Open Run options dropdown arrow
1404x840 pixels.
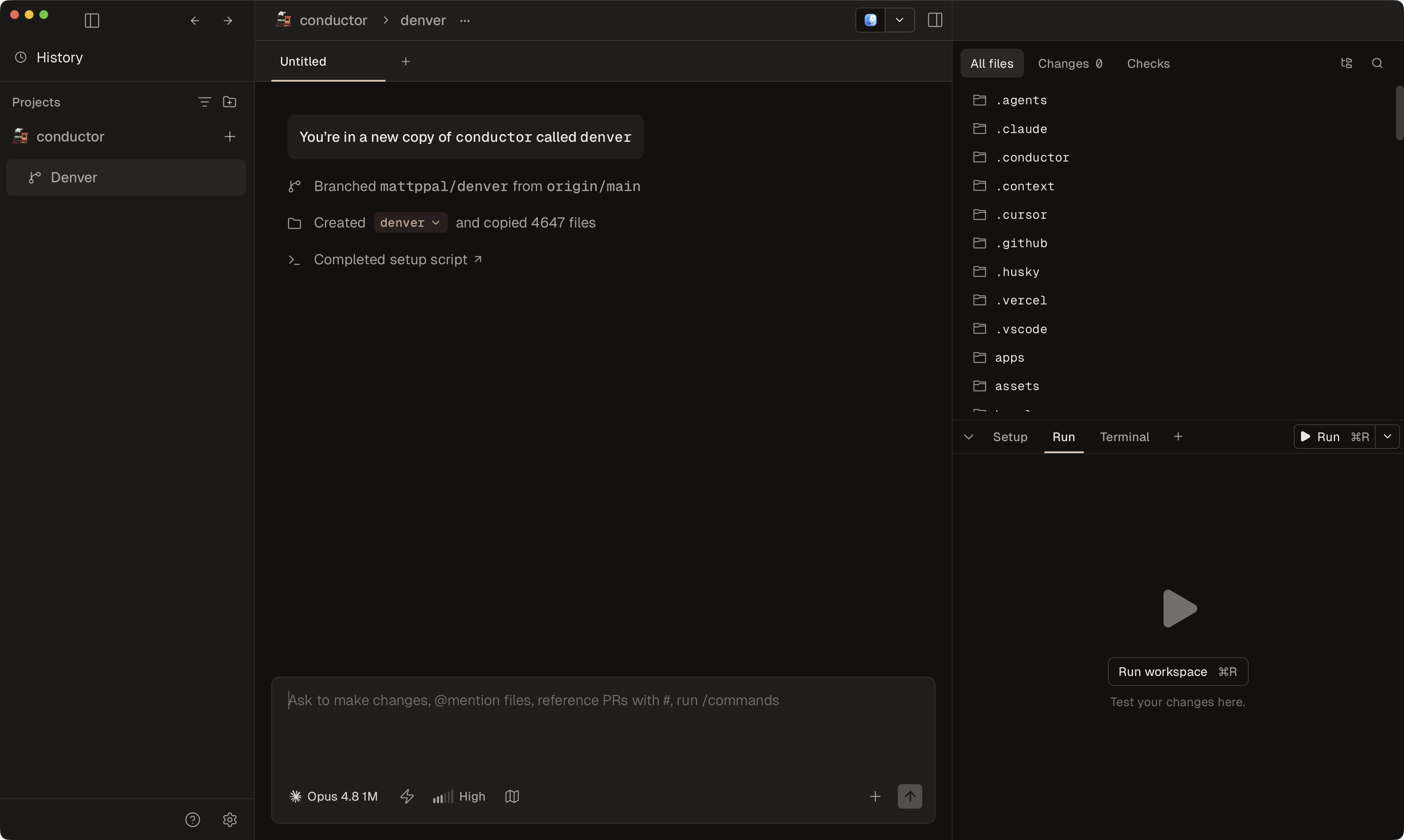(1388, 436)
